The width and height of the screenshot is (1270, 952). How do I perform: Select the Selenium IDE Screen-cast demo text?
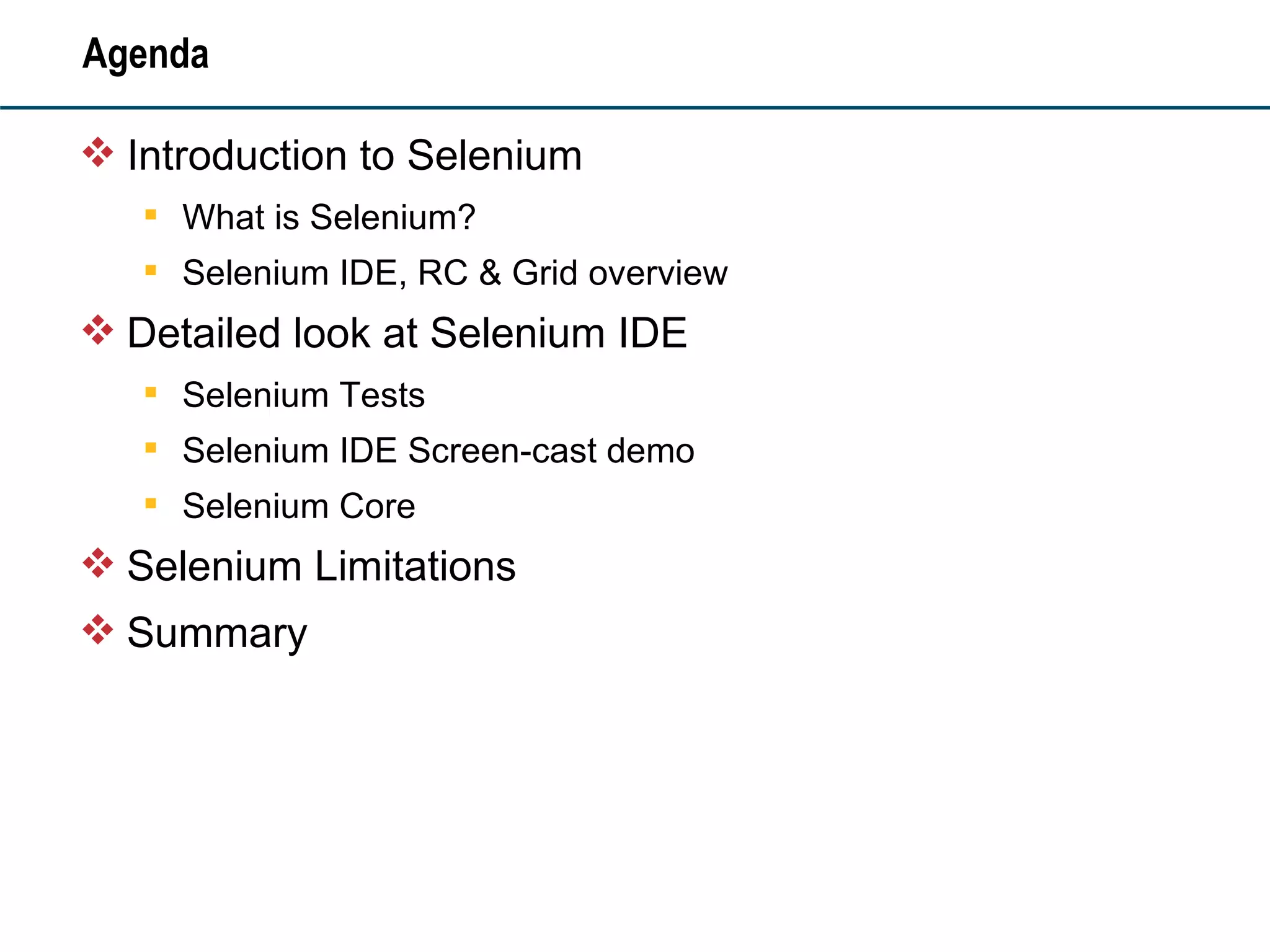[439, 450]
